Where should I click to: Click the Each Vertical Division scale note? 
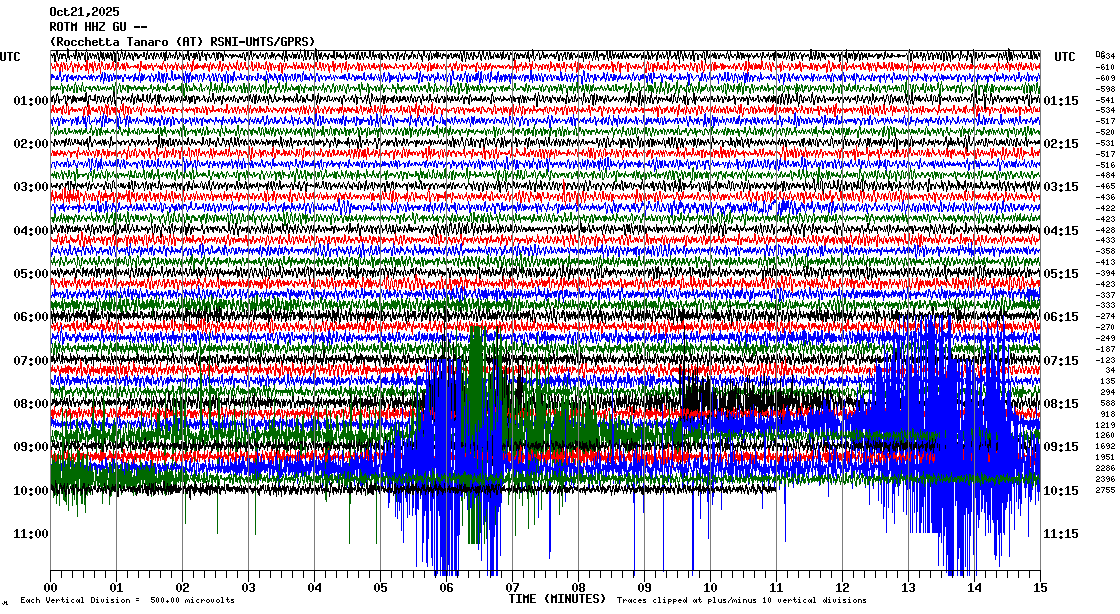[x=127, y=601]
